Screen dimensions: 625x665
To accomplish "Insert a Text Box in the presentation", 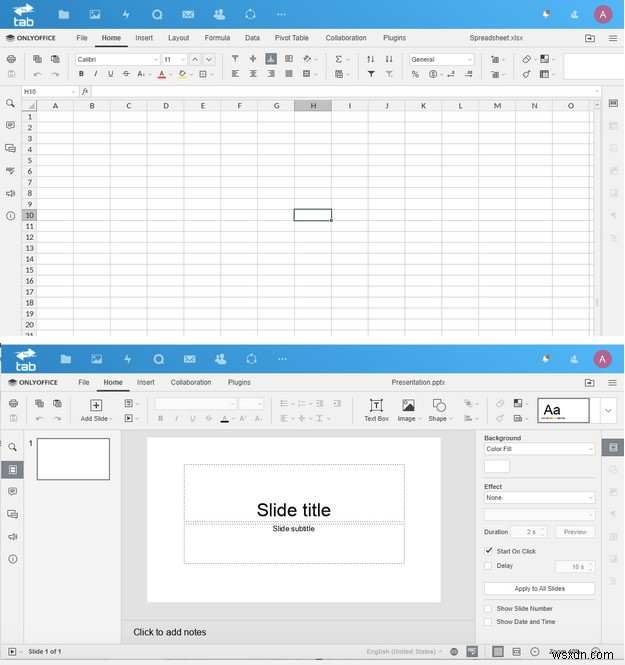I will (x=376, y=410).
